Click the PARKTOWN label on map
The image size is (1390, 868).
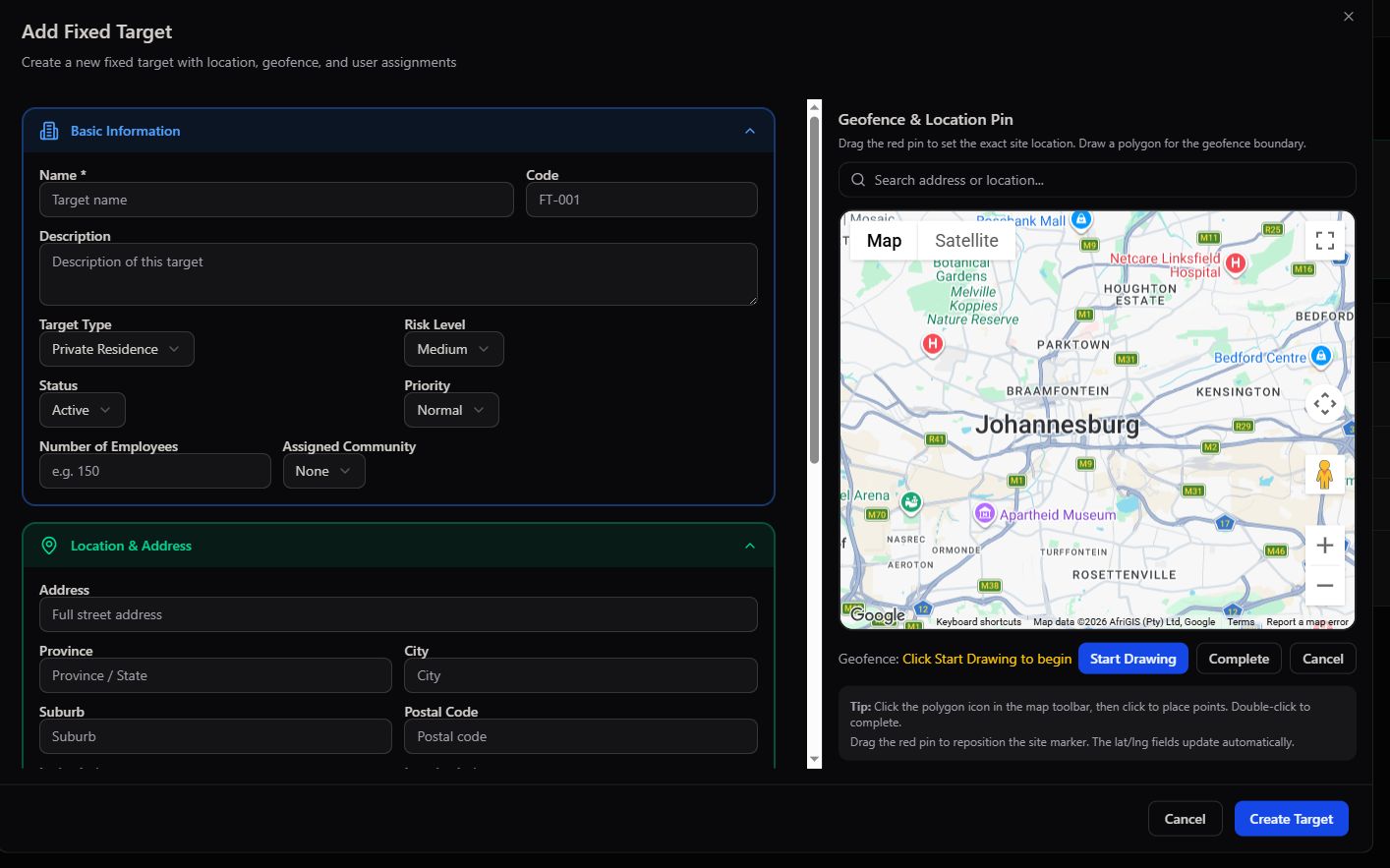[1073, 345]
